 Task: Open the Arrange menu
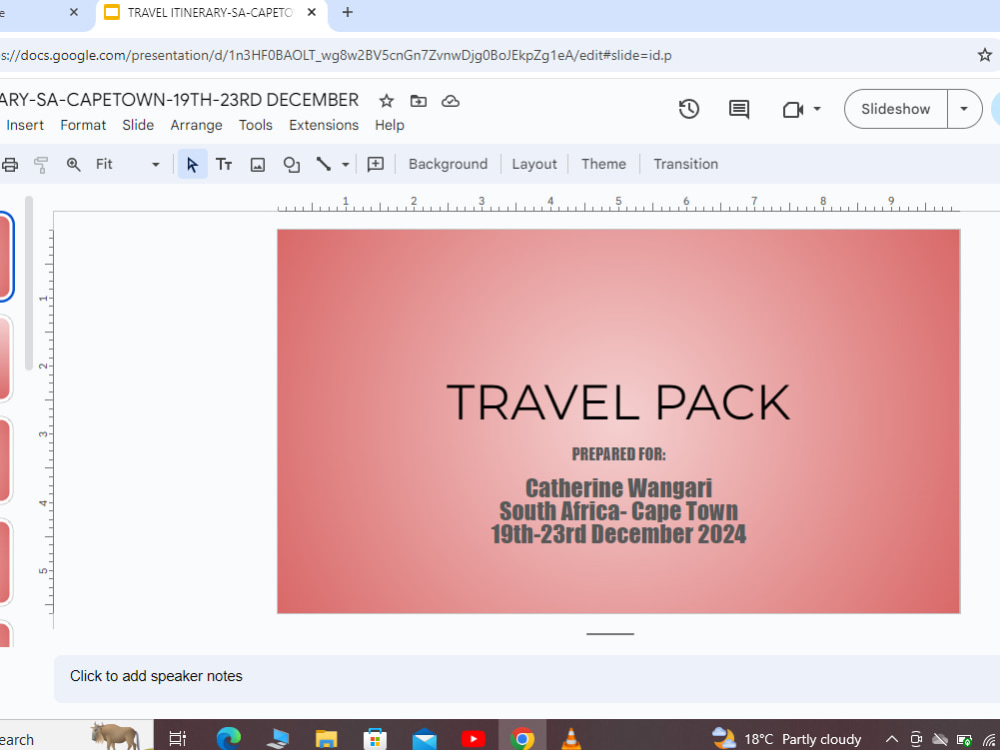coord(196,125)
